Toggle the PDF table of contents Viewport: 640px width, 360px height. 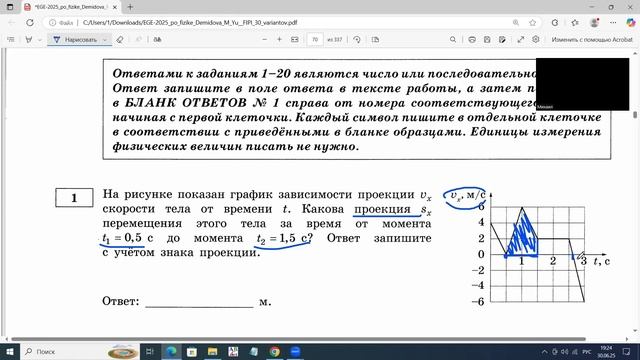(x=11, y=40)
